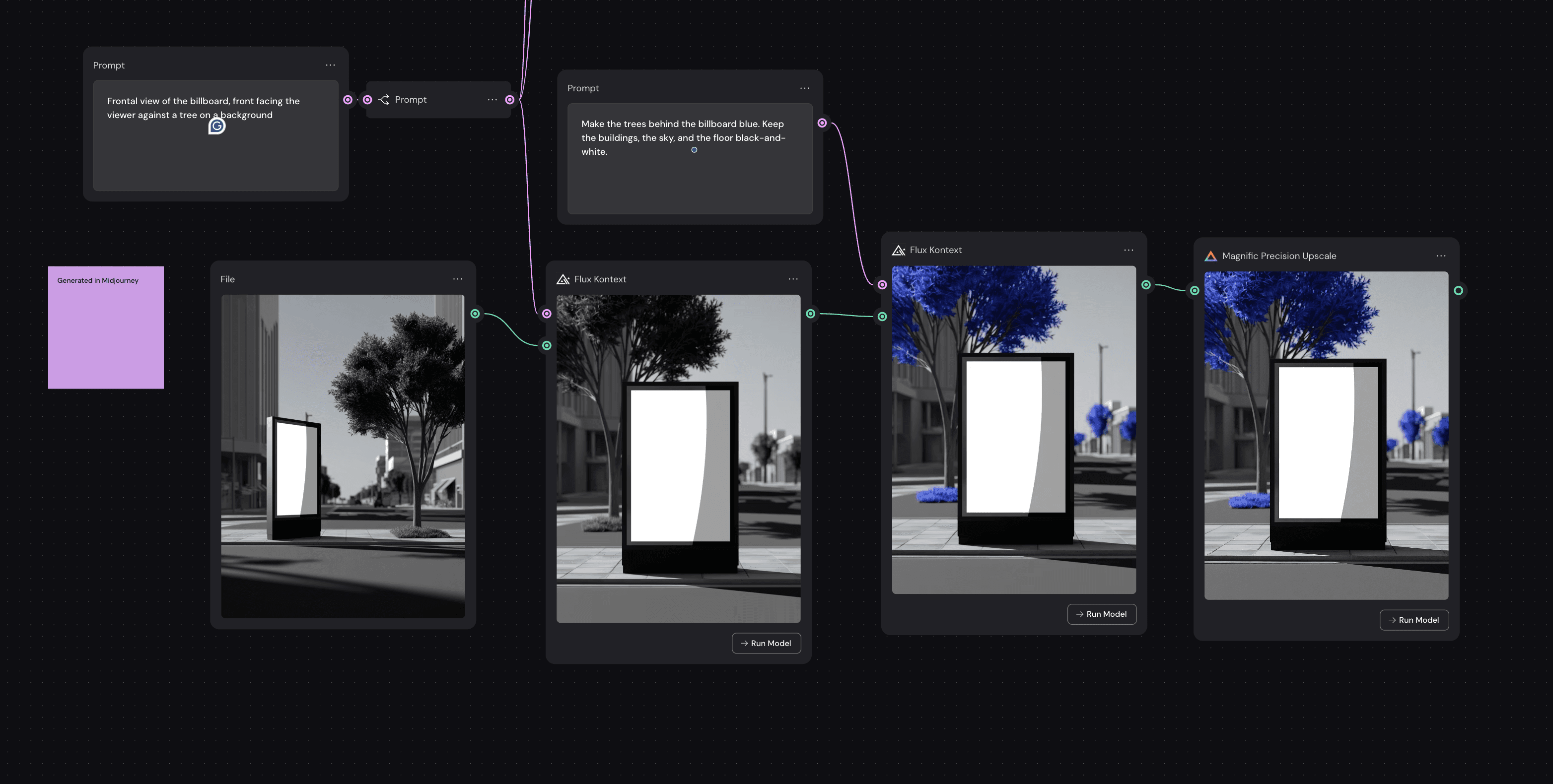
Task: Open the three-dot menu on the collapsed Prompt node
Action: pyautogui.click(x=492, y=99)
